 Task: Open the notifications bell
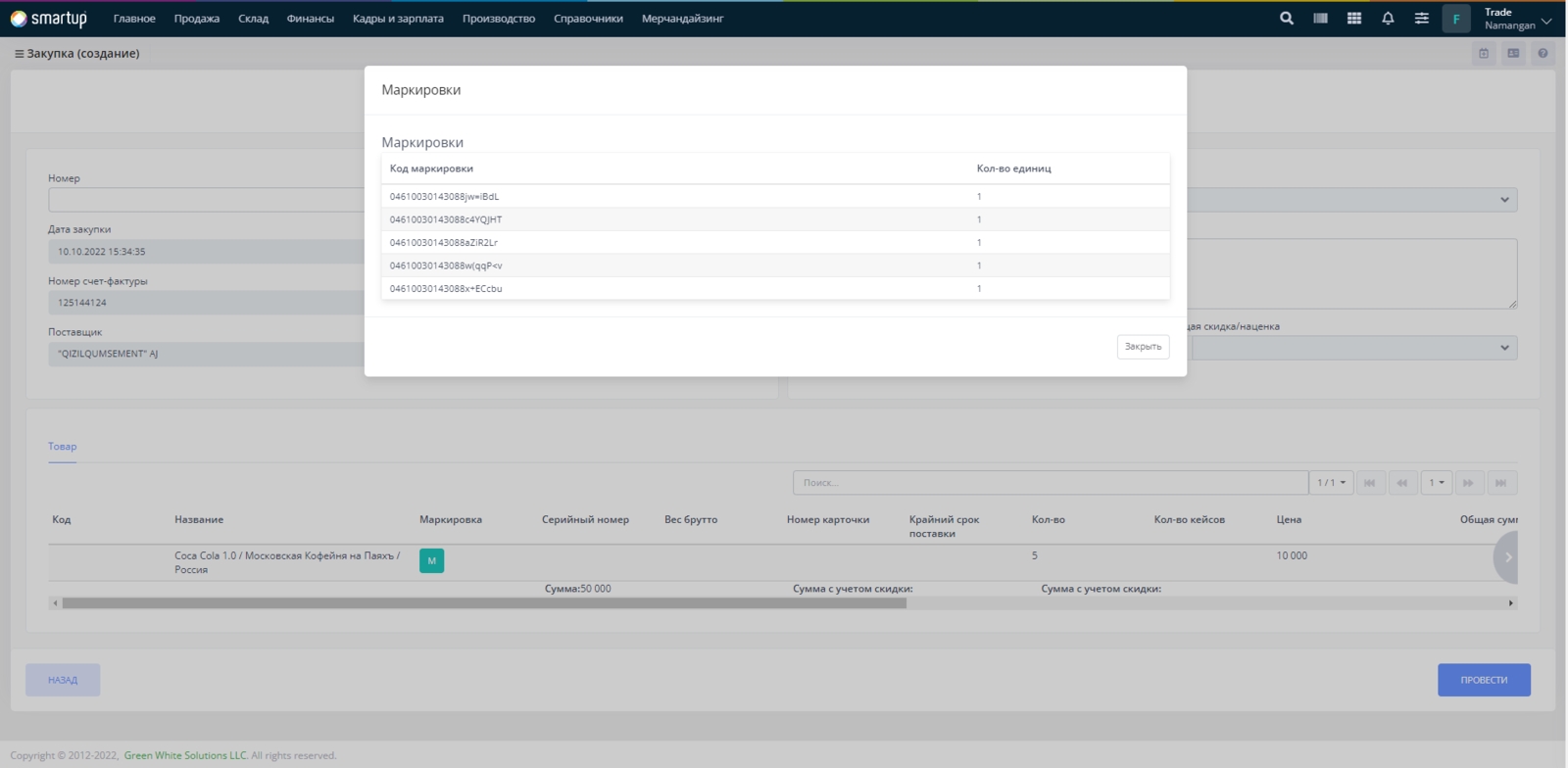[1388, 18]
